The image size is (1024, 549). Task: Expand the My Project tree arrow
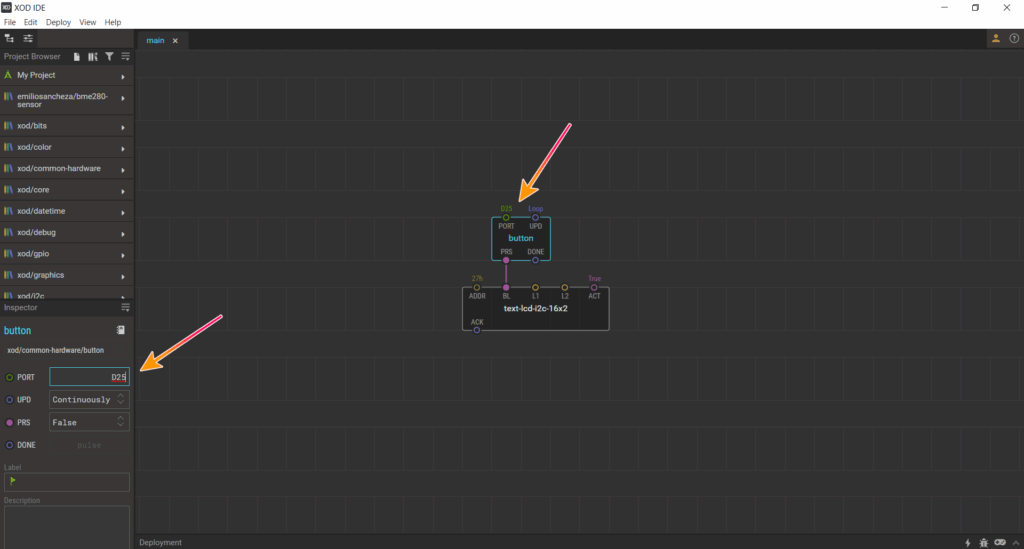(x=123, y=76)
